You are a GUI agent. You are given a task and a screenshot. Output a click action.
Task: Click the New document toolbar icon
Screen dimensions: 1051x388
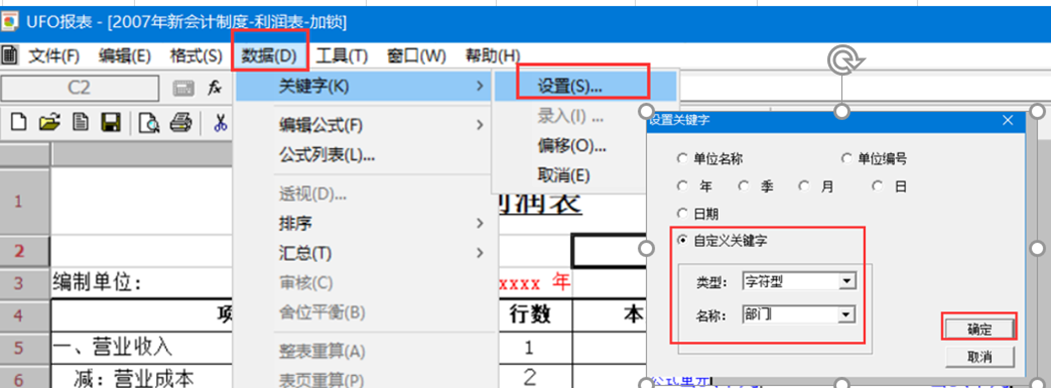[20, 123]
